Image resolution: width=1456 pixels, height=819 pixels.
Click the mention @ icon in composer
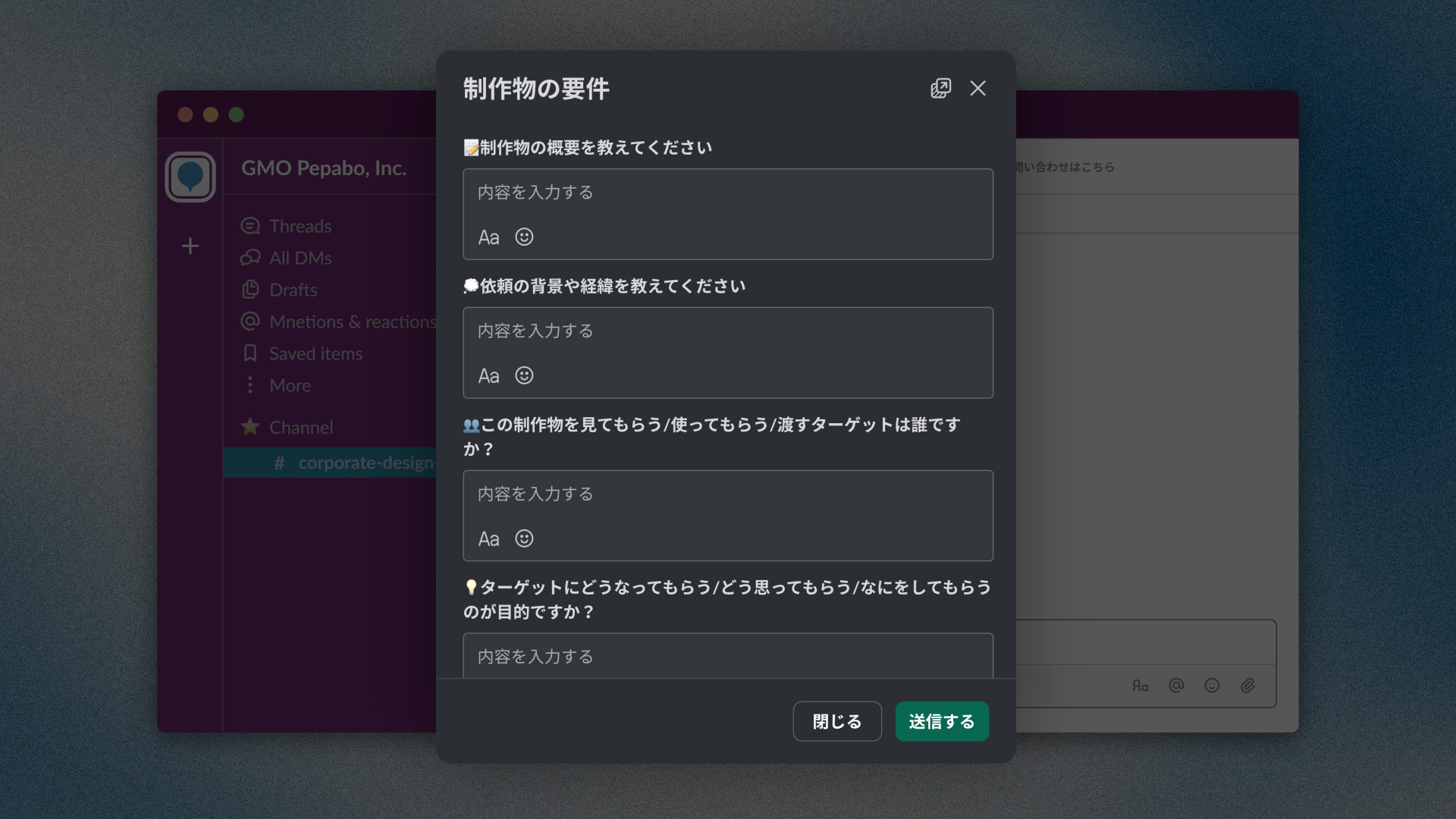pyautogui.click(x=1176, y=686)
